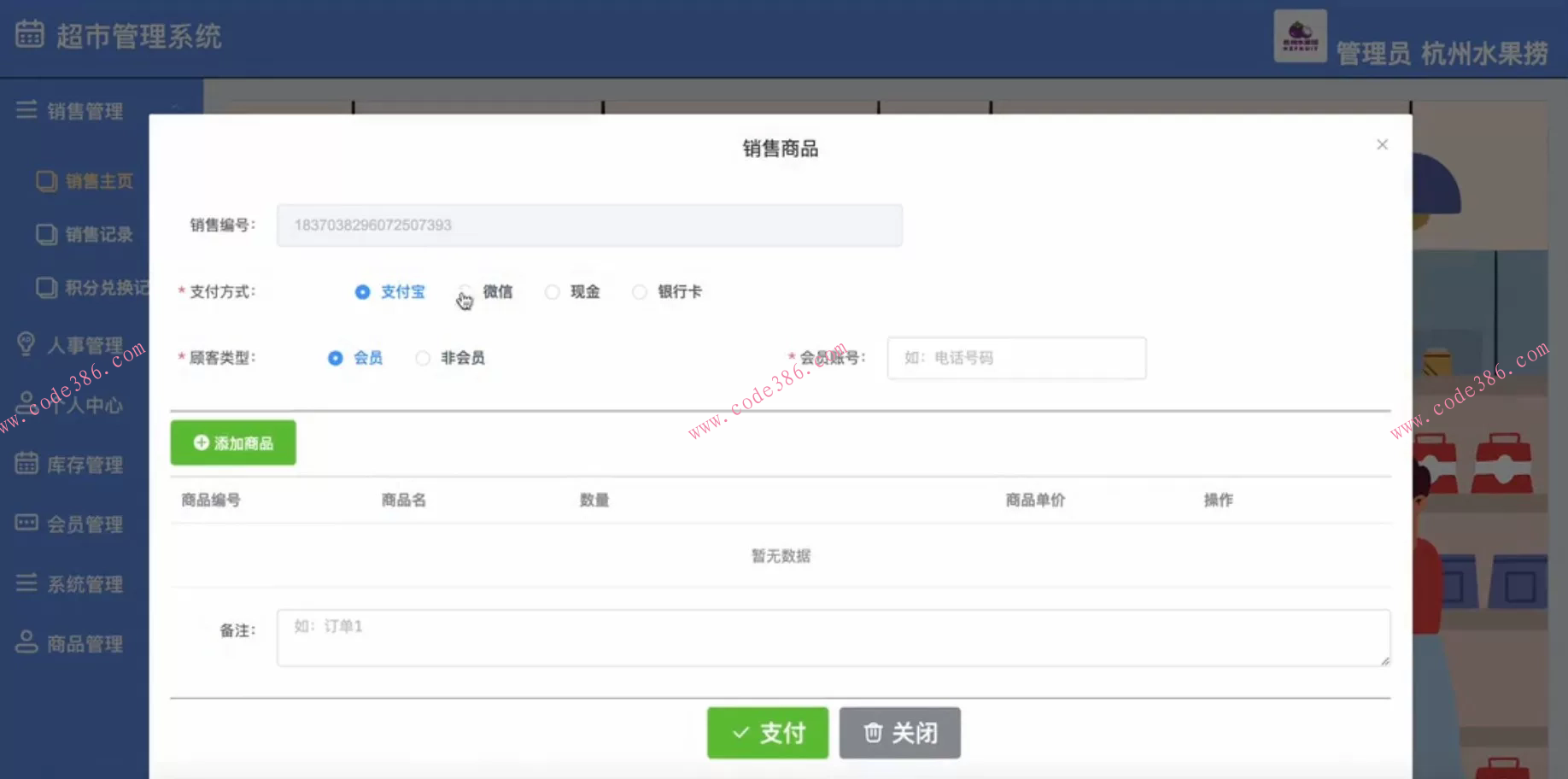Click the 超市管理系统 calendar logo icon
The height and width of the screenshot is (779, 1568).
[x=28, y=34]
